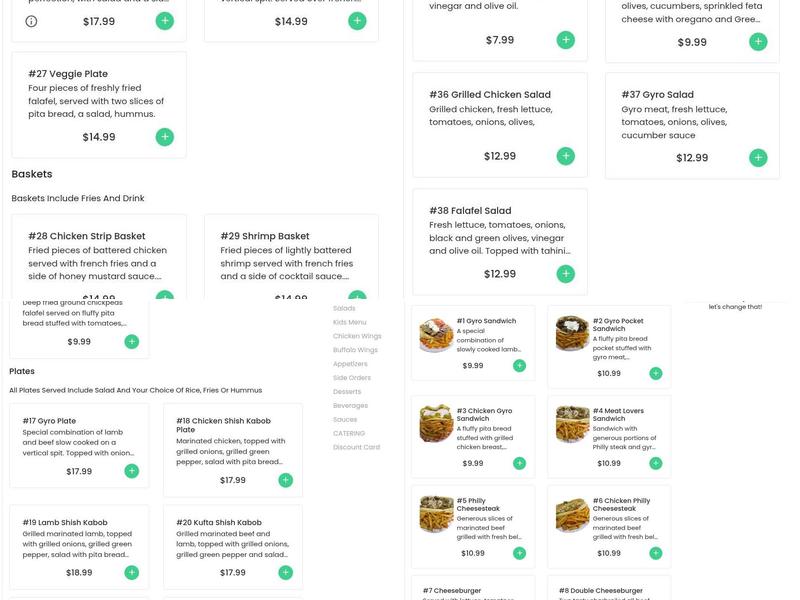The image size is (800, 600).
Task: Add #36 Grilled Chicken Salad to order
Action: 565,156
